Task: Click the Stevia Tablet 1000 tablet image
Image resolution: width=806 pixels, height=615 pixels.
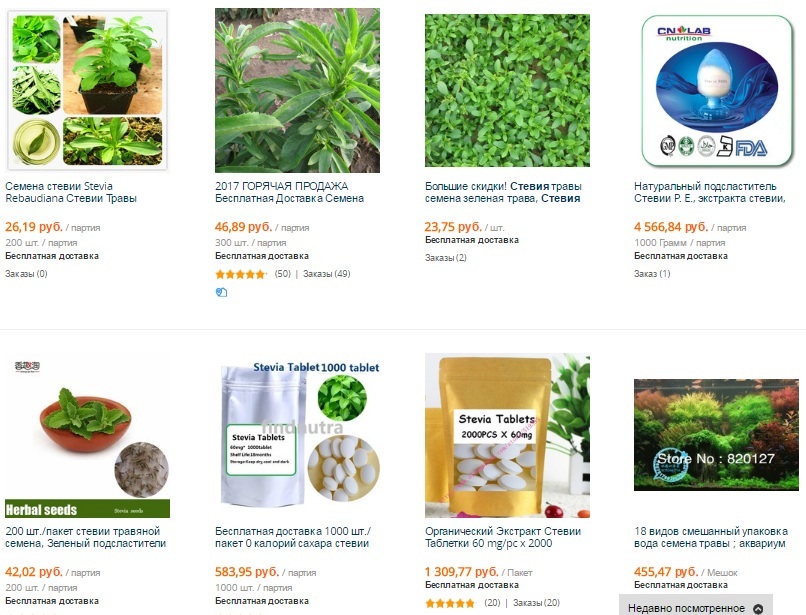Action: [297, 435]
